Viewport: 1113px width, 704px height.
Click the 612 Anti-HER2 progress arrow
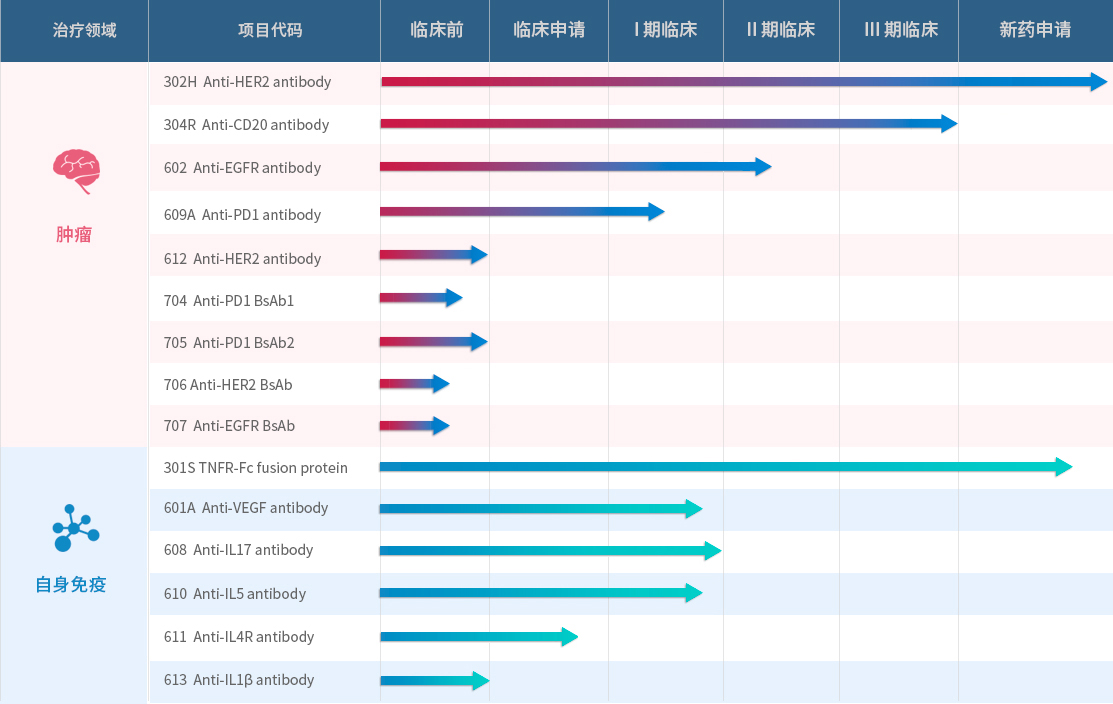click(x=434, y=255)
